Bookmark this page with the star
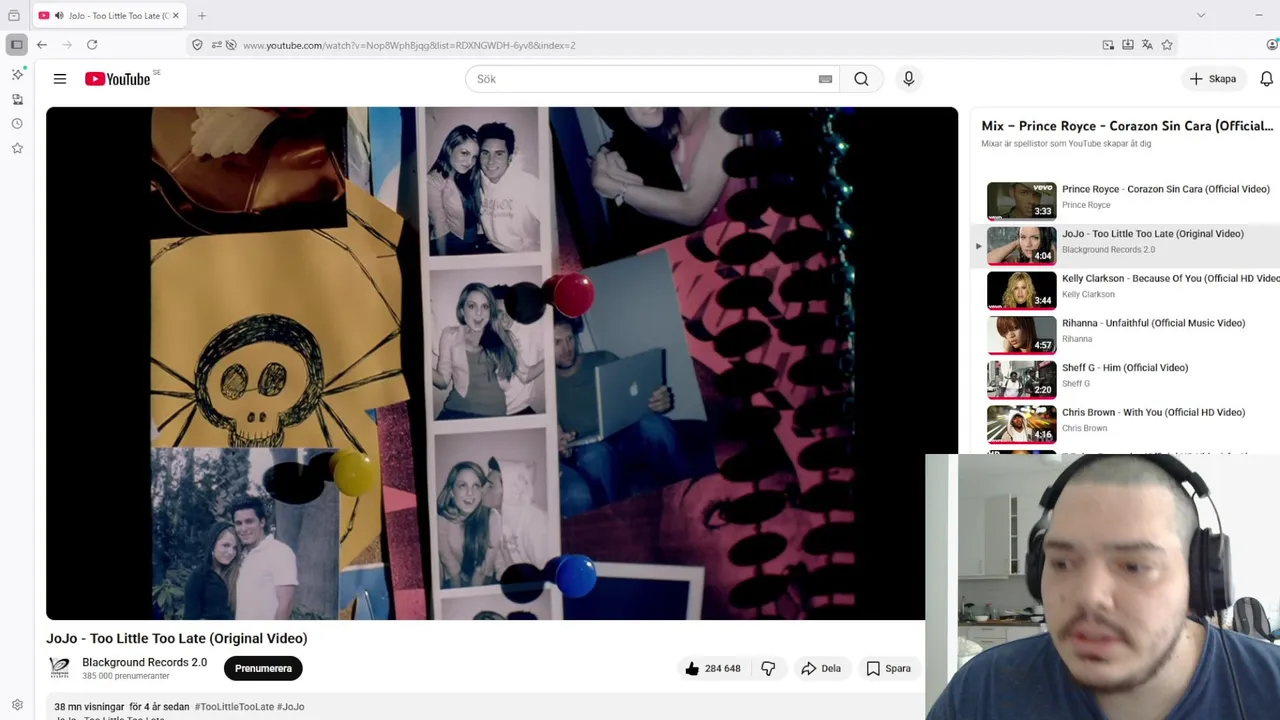Image resolution: width=1280 pixels, height=720 pixels. coord(1167,45)
